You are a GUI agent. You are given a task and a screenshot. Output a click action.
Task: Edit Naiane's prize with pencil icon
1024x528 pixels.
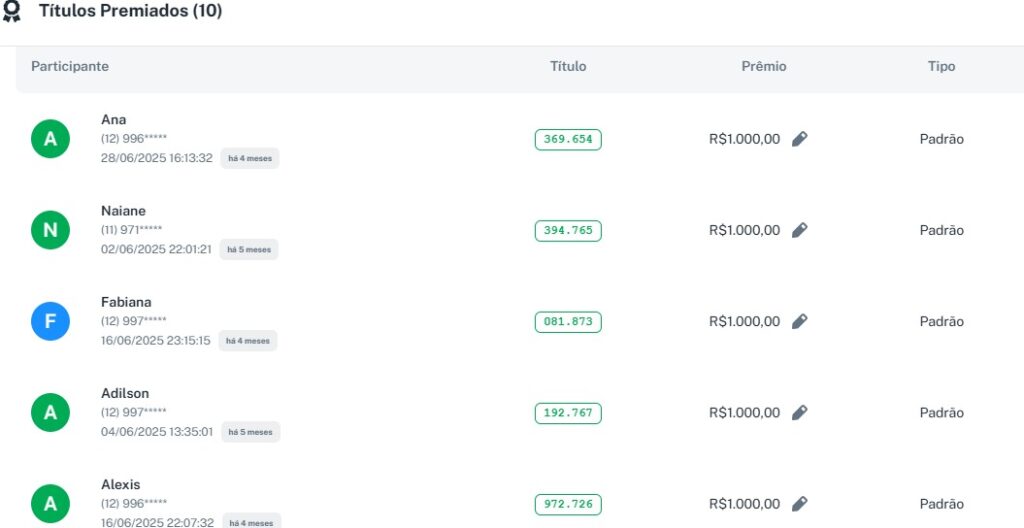pyautogui.click(x=799, y=230)
